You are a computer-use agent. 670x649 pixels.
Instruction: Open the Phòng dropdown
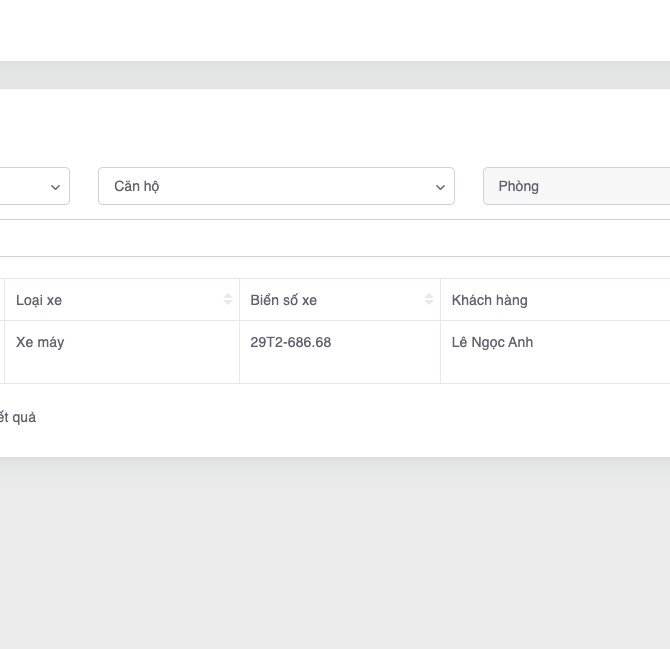tap(576, 186)
